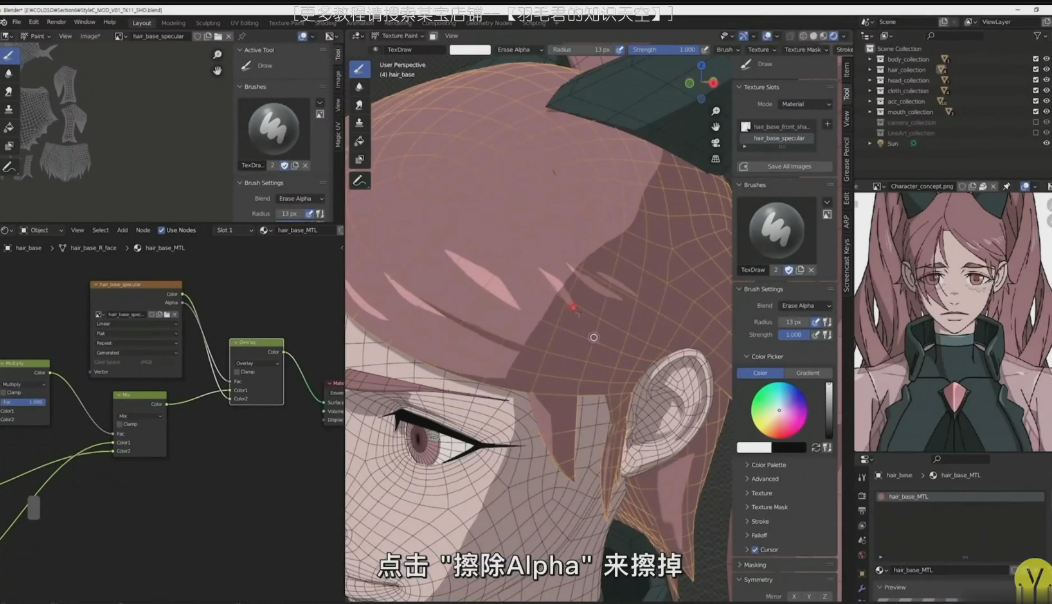Toggle camera view gizmo in 3D viewport
The width and height of the screenshot is (1052, 604).
[716, 143]
